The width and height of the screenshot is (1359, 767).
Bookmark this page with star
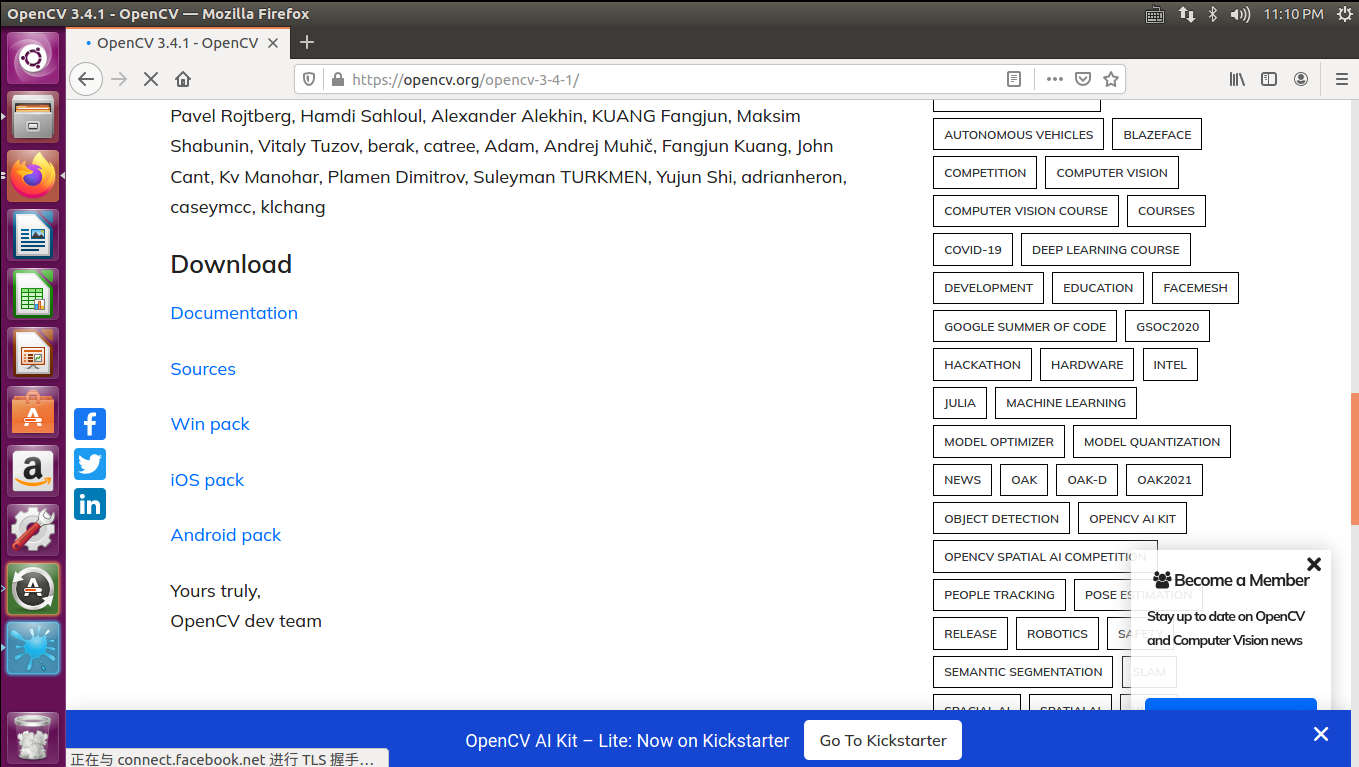click(1110, 79)
